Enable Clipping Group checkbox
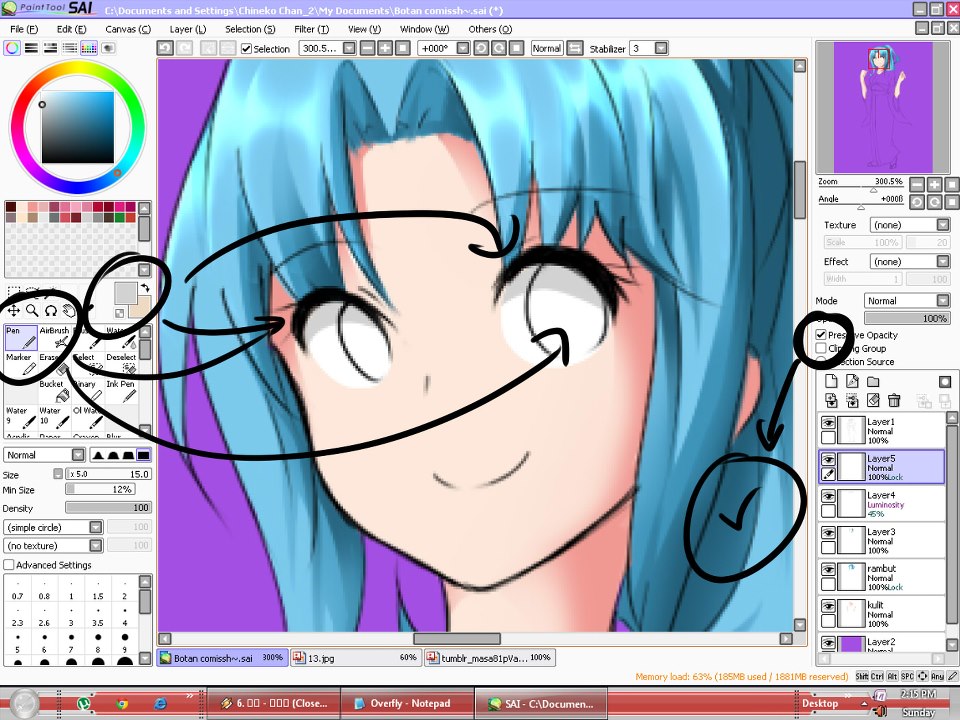 (x=821, y=348)
